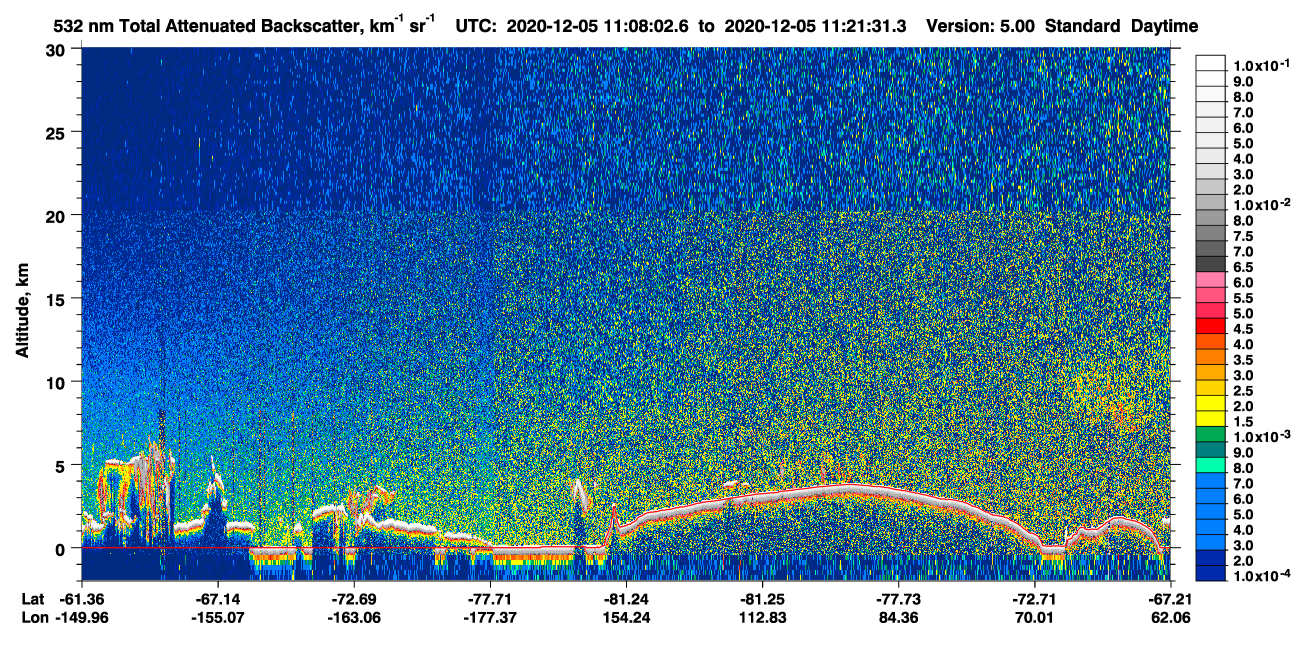Click the 4.5 color scale label
1300x667 pixels.
coord(1243,330)
